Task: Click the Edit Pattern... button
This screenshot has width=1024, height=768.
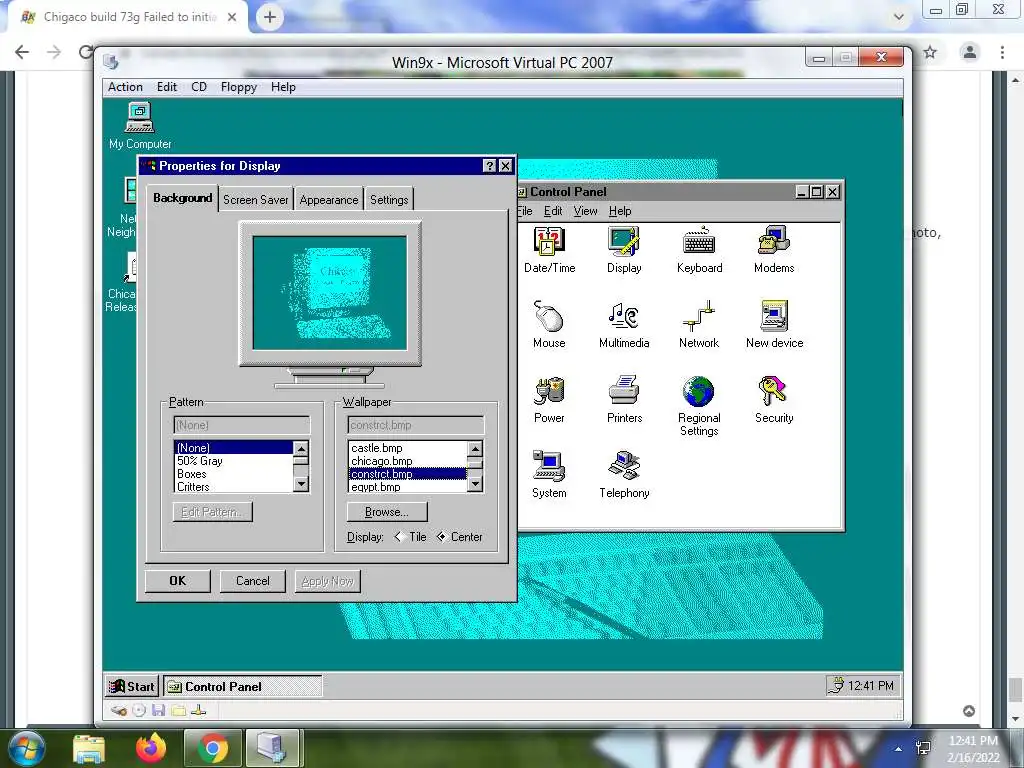Action: coord(212,511)
